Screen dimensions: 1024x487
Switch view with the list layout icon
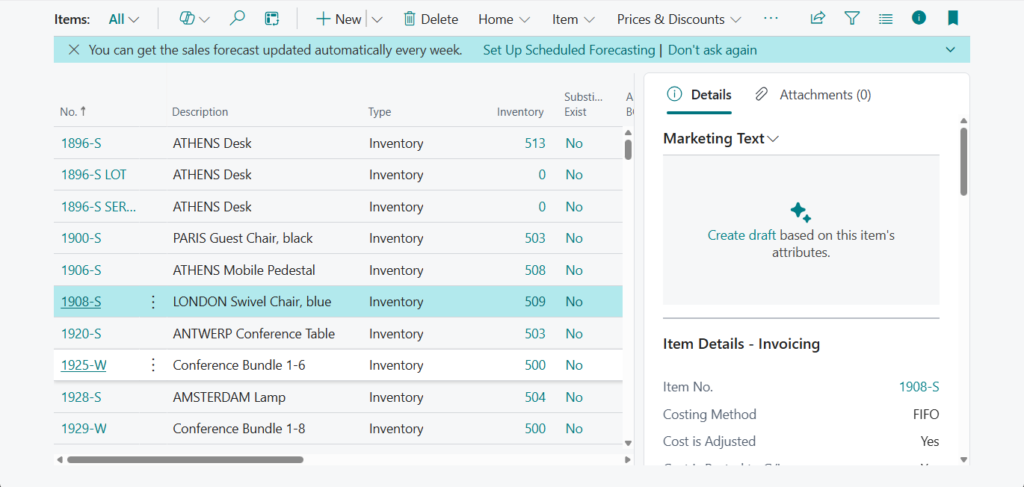point(885,19)
